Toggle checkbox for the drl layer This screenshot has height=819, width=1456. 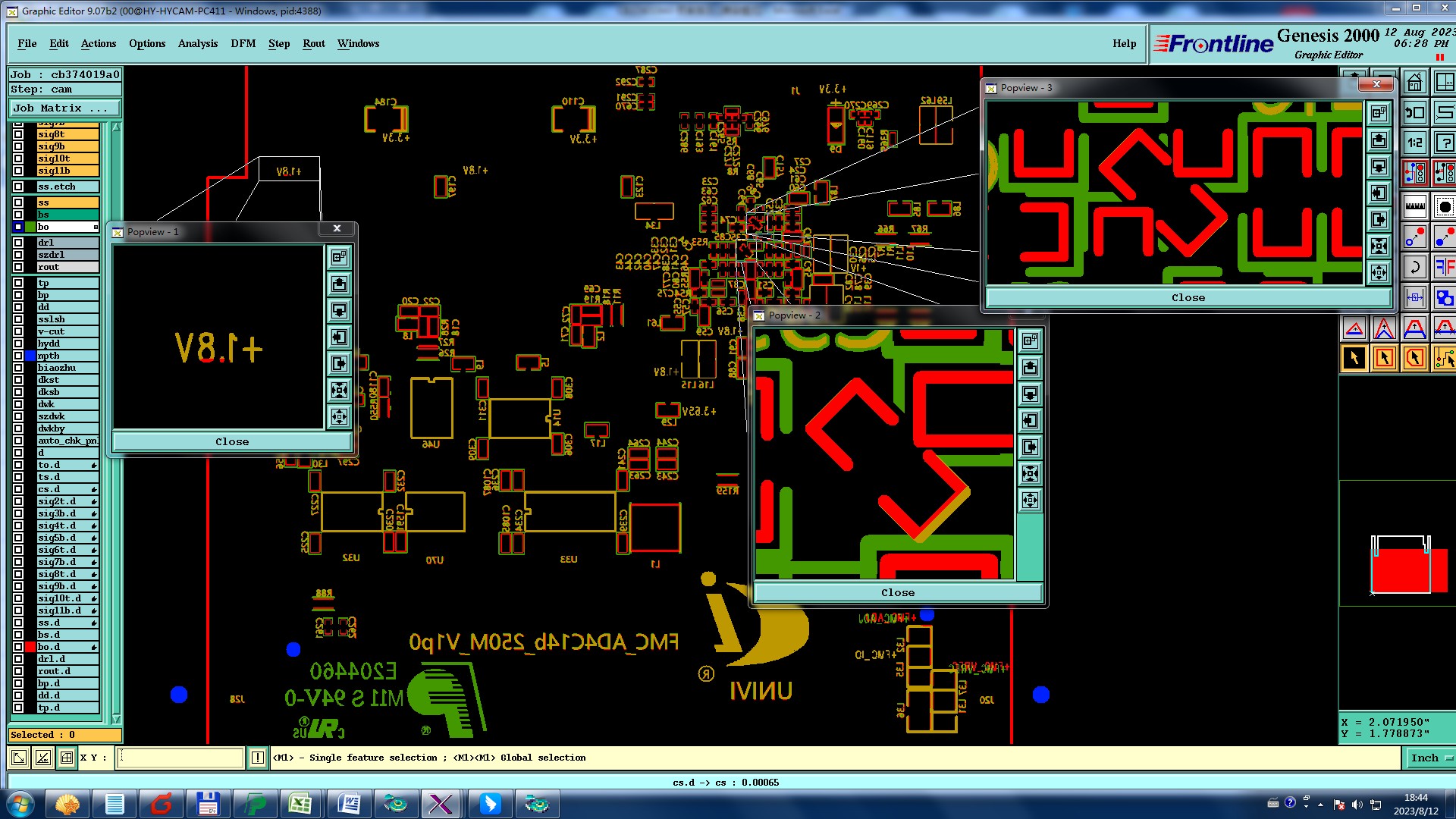(x=18, y=243)
